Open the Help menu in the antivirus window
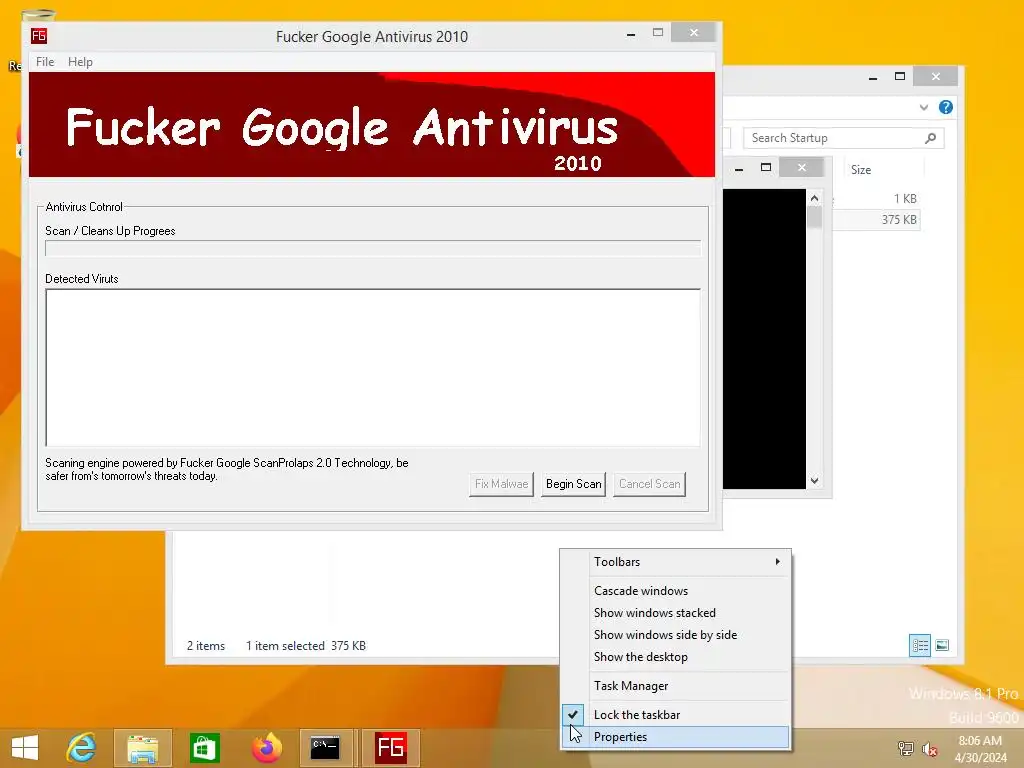Viewport: 1024px width, 768px height. pos(80,61)
